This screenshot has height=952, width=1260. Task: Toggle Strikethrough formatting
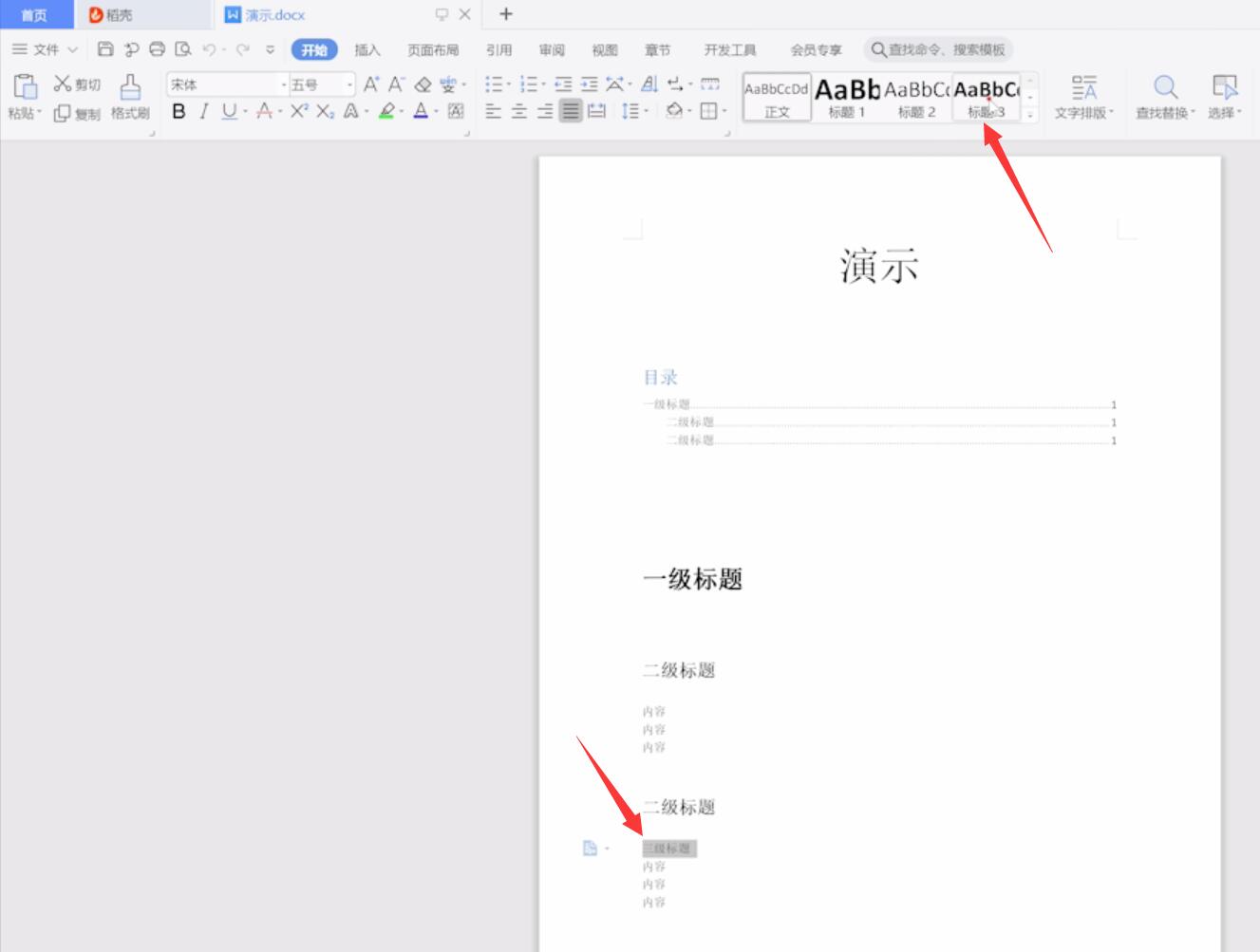point(264,111)
